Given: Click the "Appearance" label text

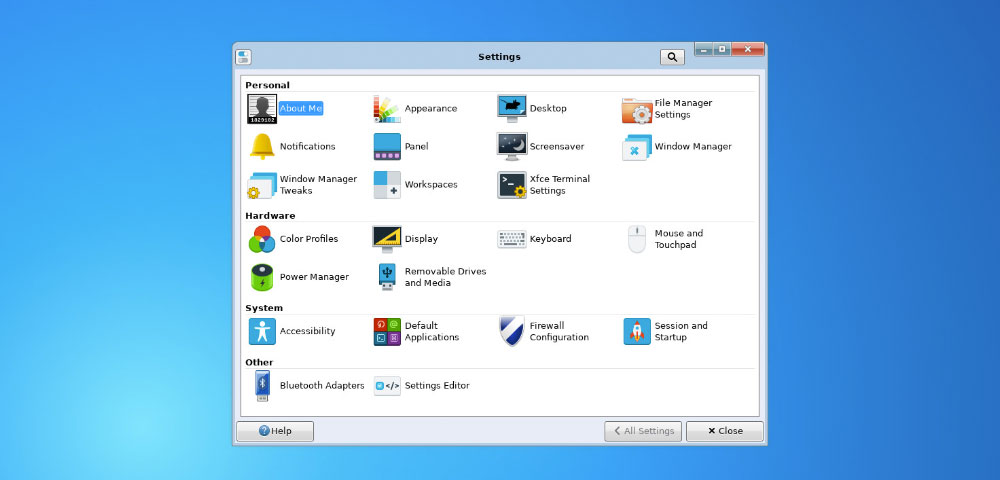Looking at the screenshot, I should click(430, 108).
